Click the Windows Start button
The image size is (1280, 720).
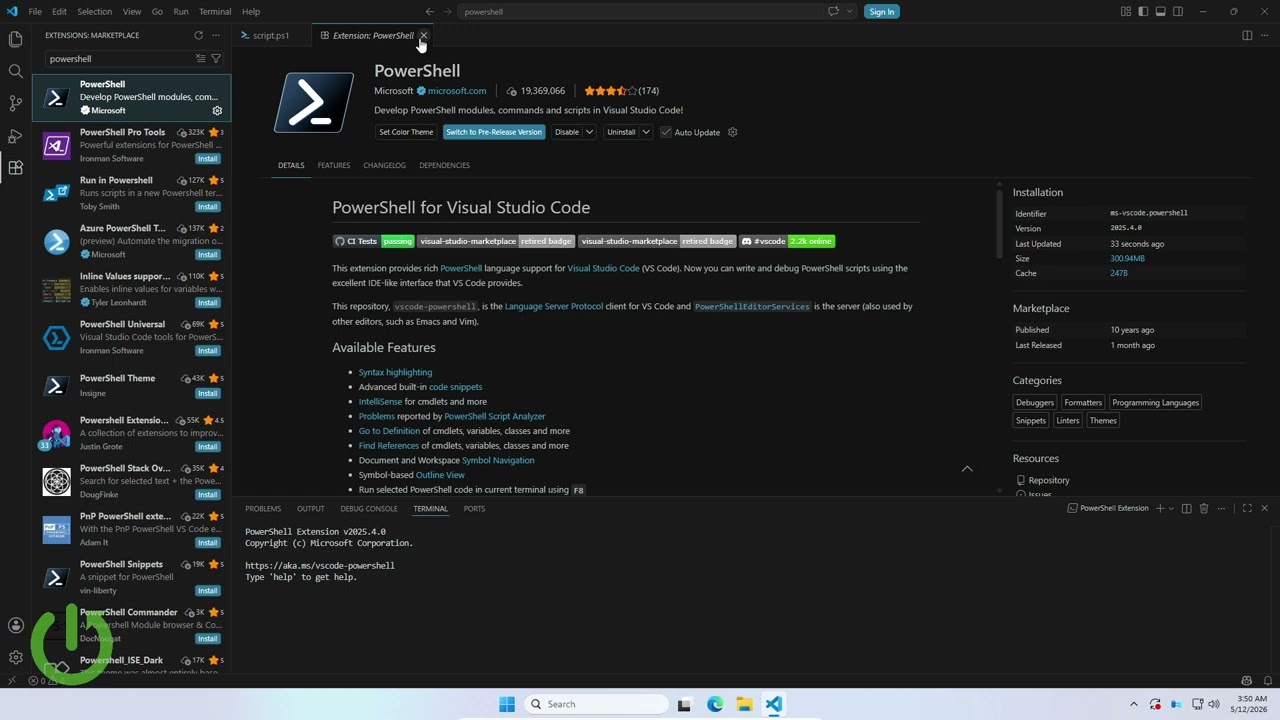tap(507, 704)
